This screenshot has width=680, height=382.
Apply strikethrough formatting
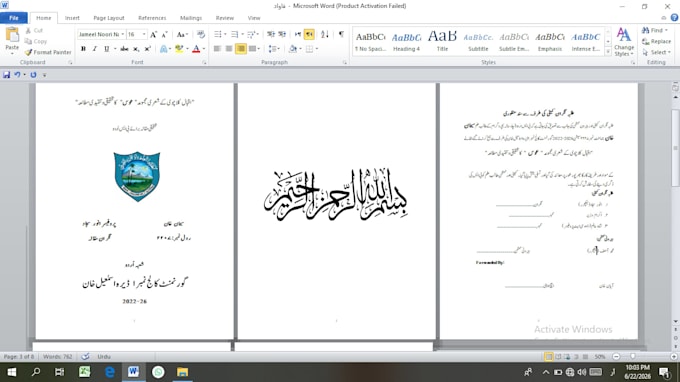pos(124,49)
